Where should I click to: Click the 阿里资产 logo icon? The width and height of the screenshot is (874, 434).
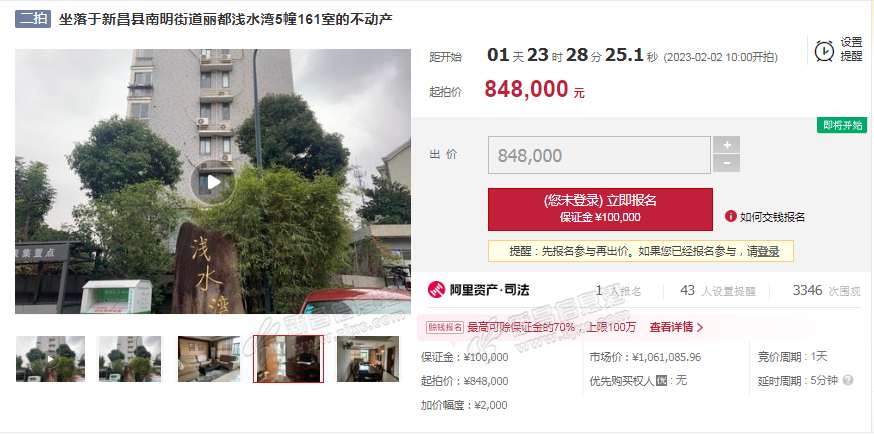pos(436,290)
